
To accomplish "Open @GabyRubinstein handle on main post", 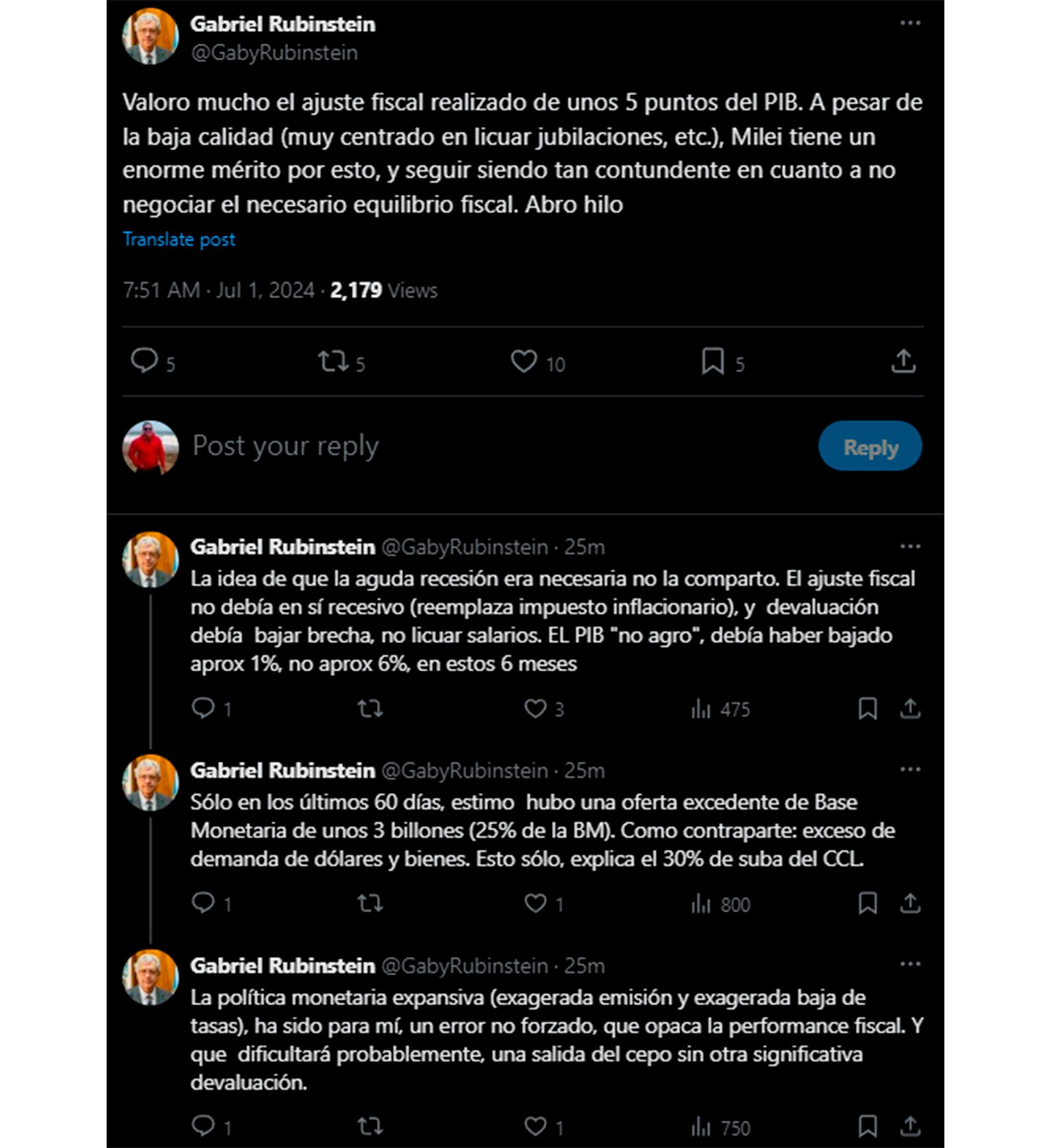I will 274,53.
